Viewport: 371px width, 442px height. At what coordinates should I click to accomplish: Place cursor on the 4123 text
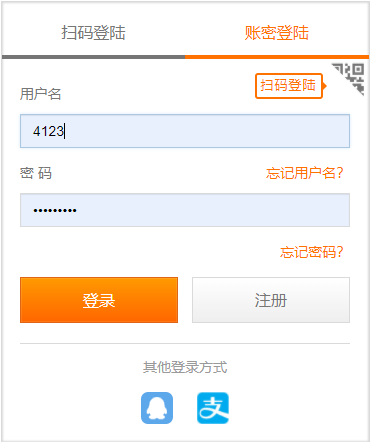coord(48,131)
